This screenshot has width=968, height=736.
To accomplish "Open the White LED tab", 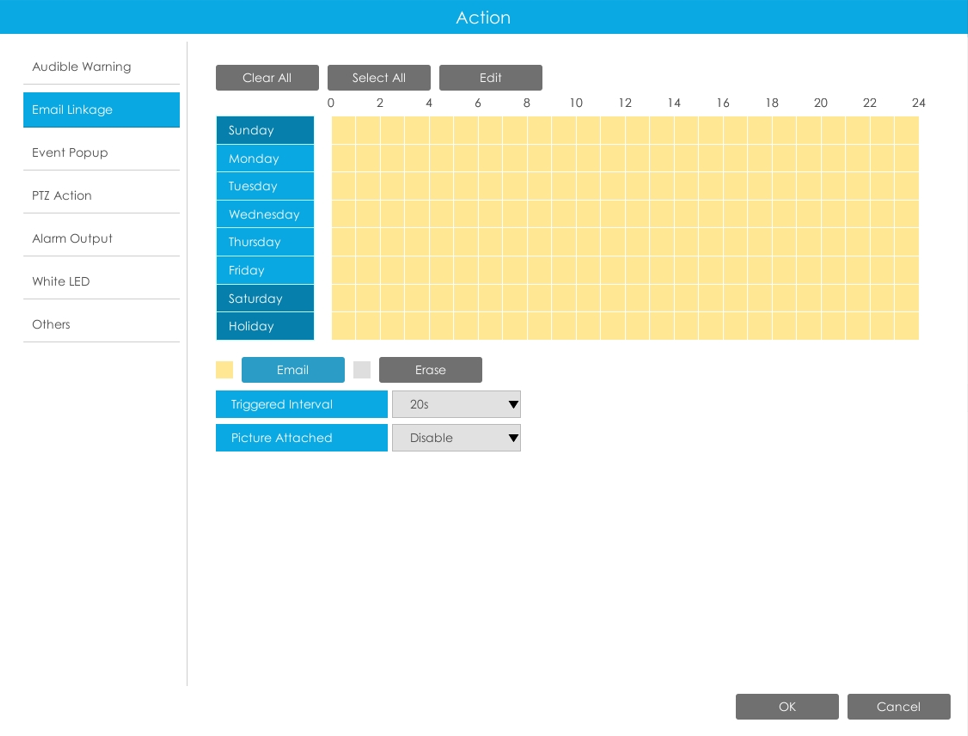I will point(101,282).
